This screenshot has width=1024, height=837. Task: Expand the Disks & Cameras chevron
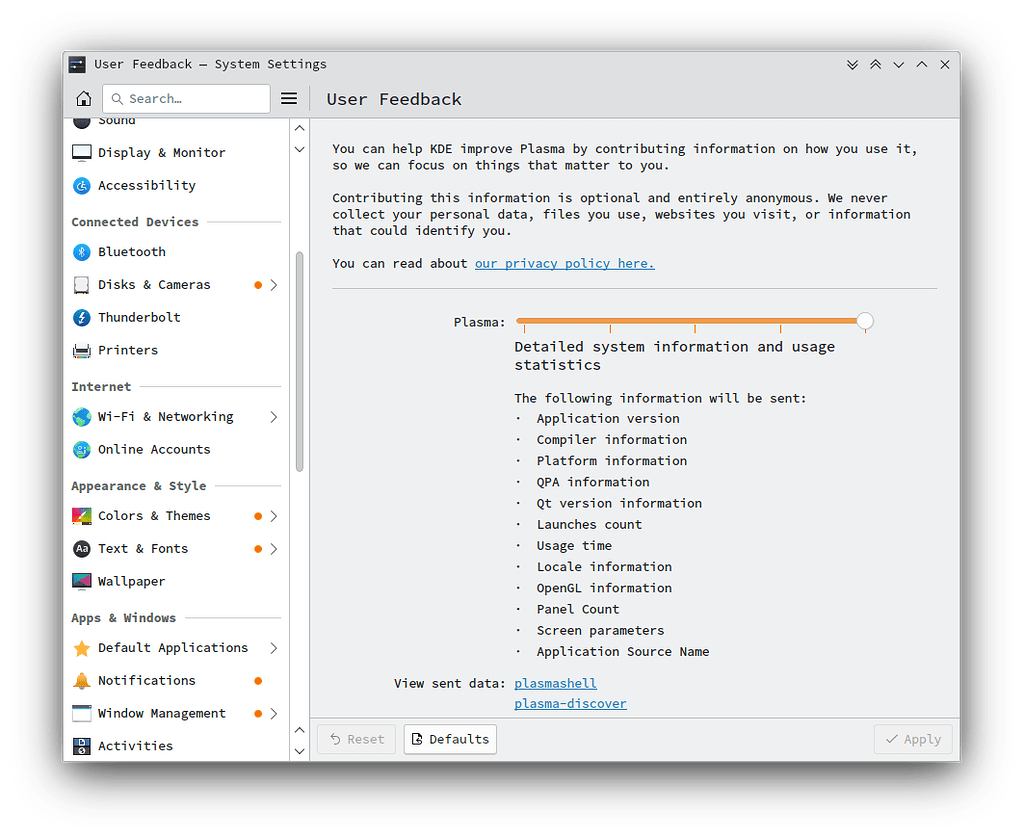click(x=273, y=285)
